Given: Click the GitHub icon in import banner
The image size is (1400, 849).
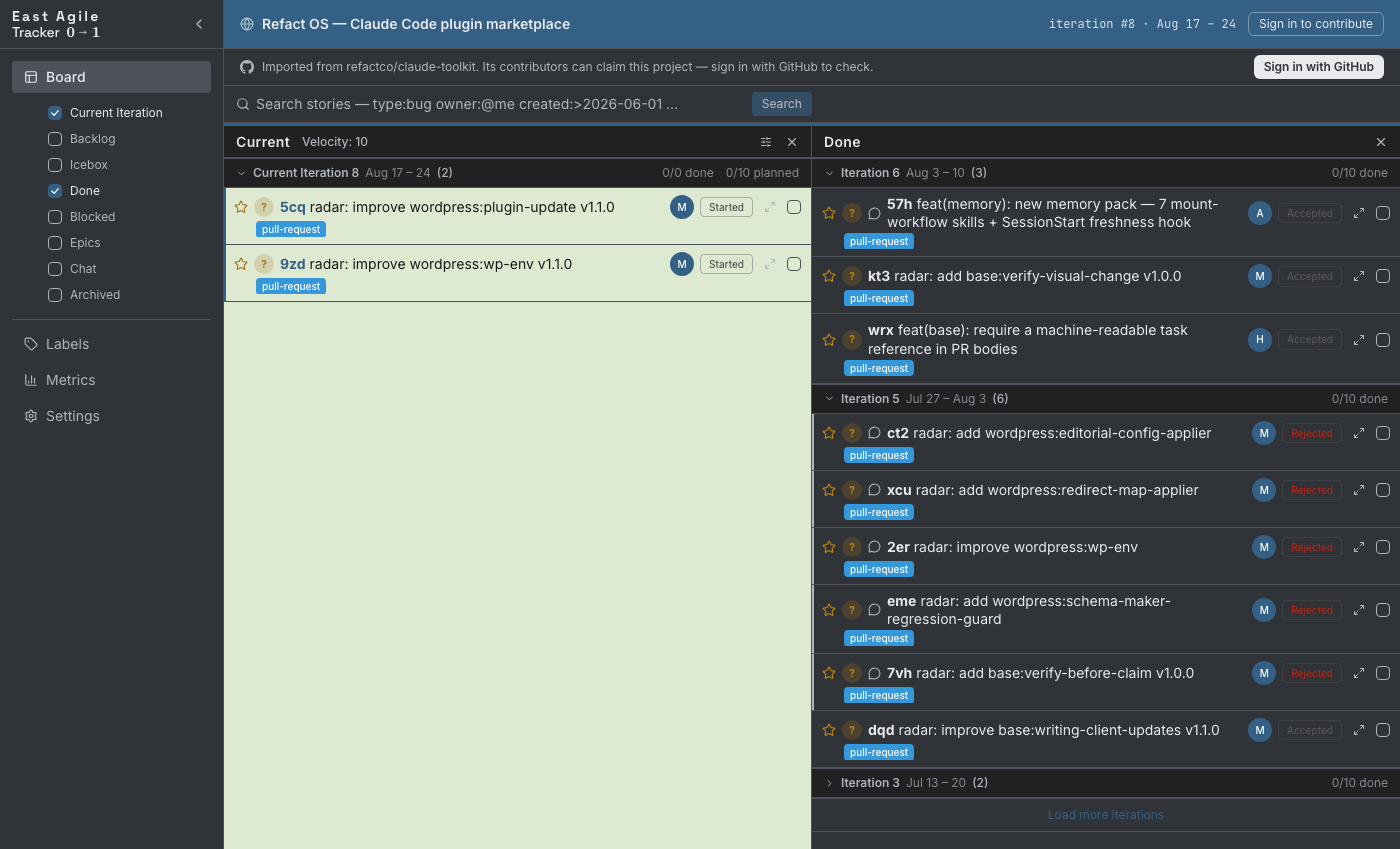Looking at the screenshot, I should tap(247, 67).
